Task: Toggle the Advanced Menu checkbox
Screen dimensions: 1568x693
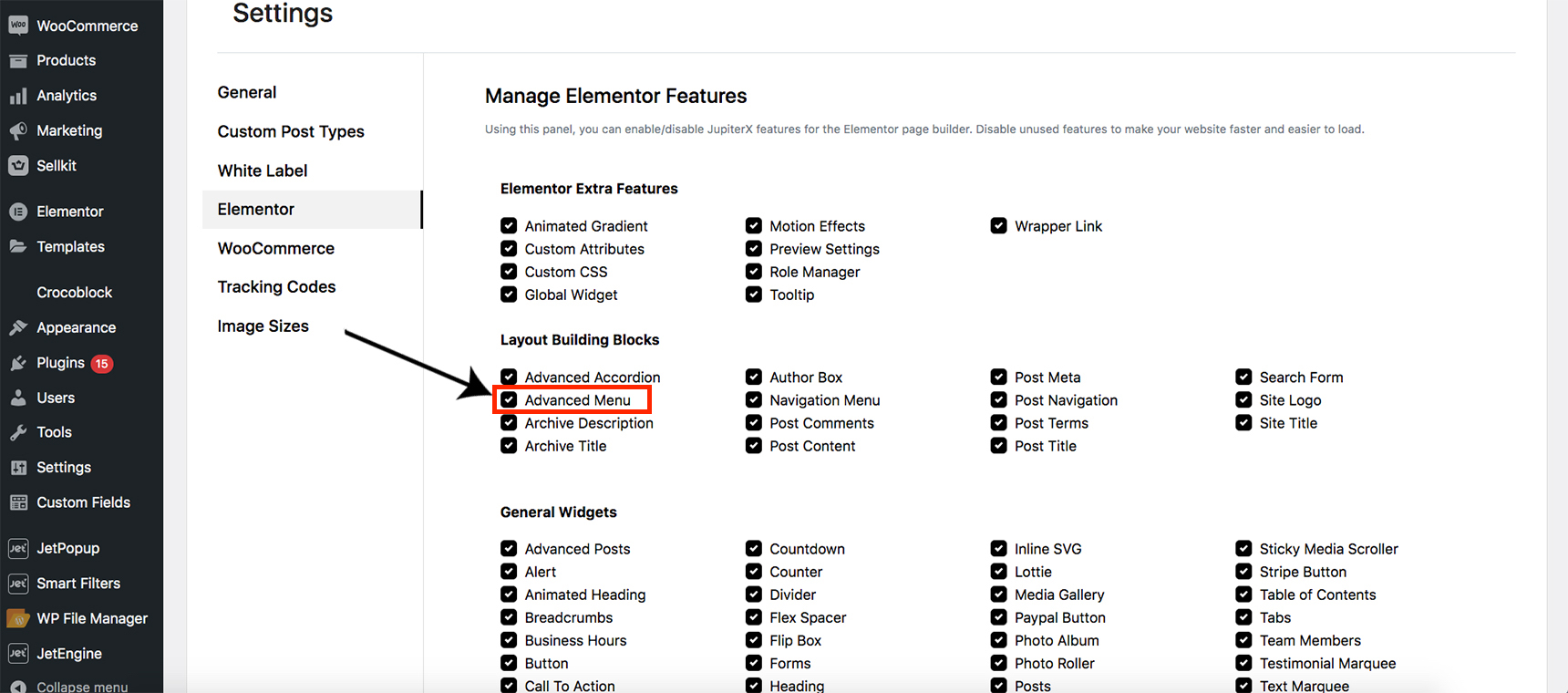Action: click(x=509, y=399)
